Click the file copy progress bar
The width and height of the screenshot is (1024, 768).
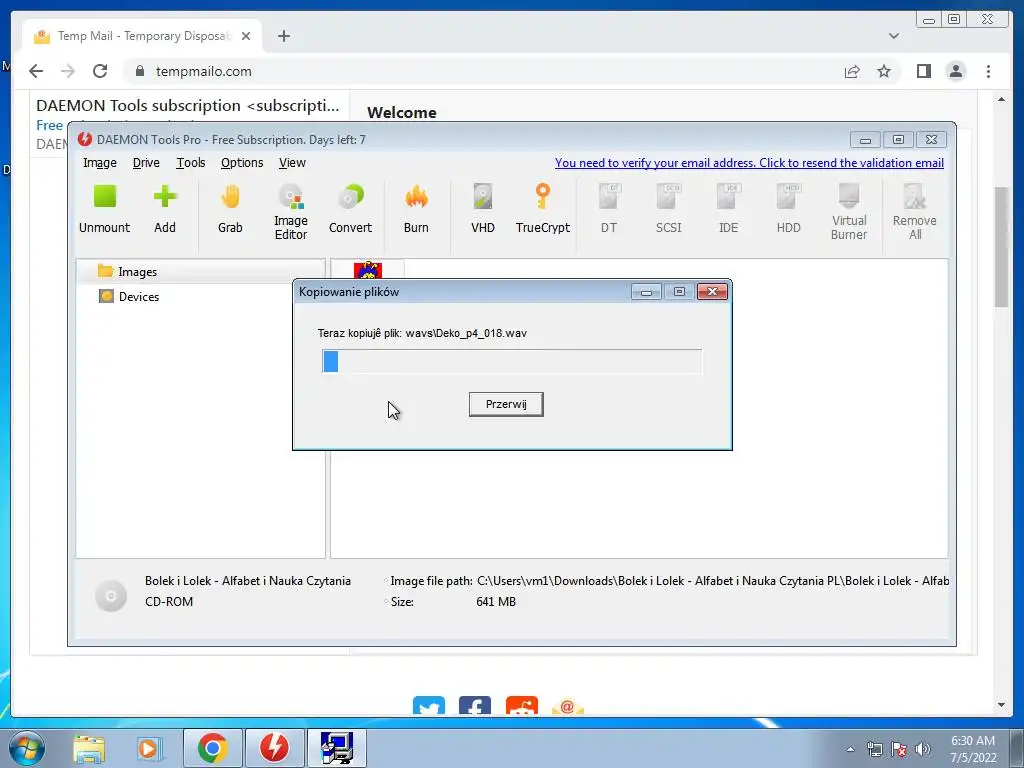[512, 361]
